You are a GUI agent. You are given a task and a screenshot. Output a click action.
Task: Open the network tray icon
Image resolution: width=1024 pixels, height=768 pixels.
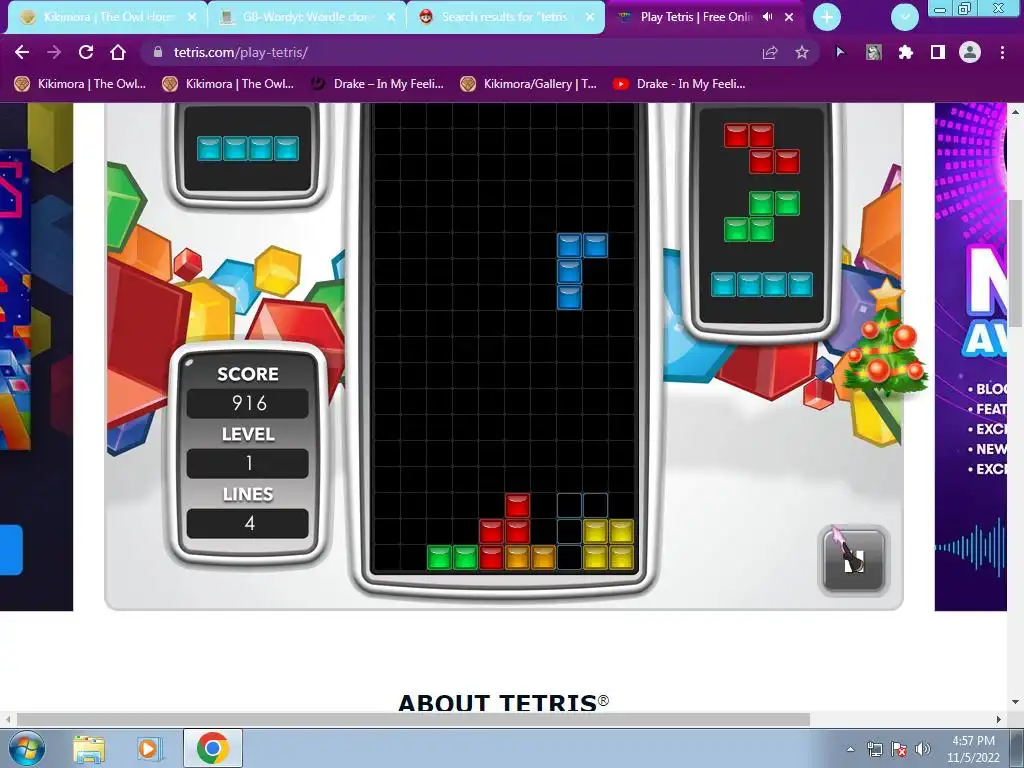pos(874,749)
